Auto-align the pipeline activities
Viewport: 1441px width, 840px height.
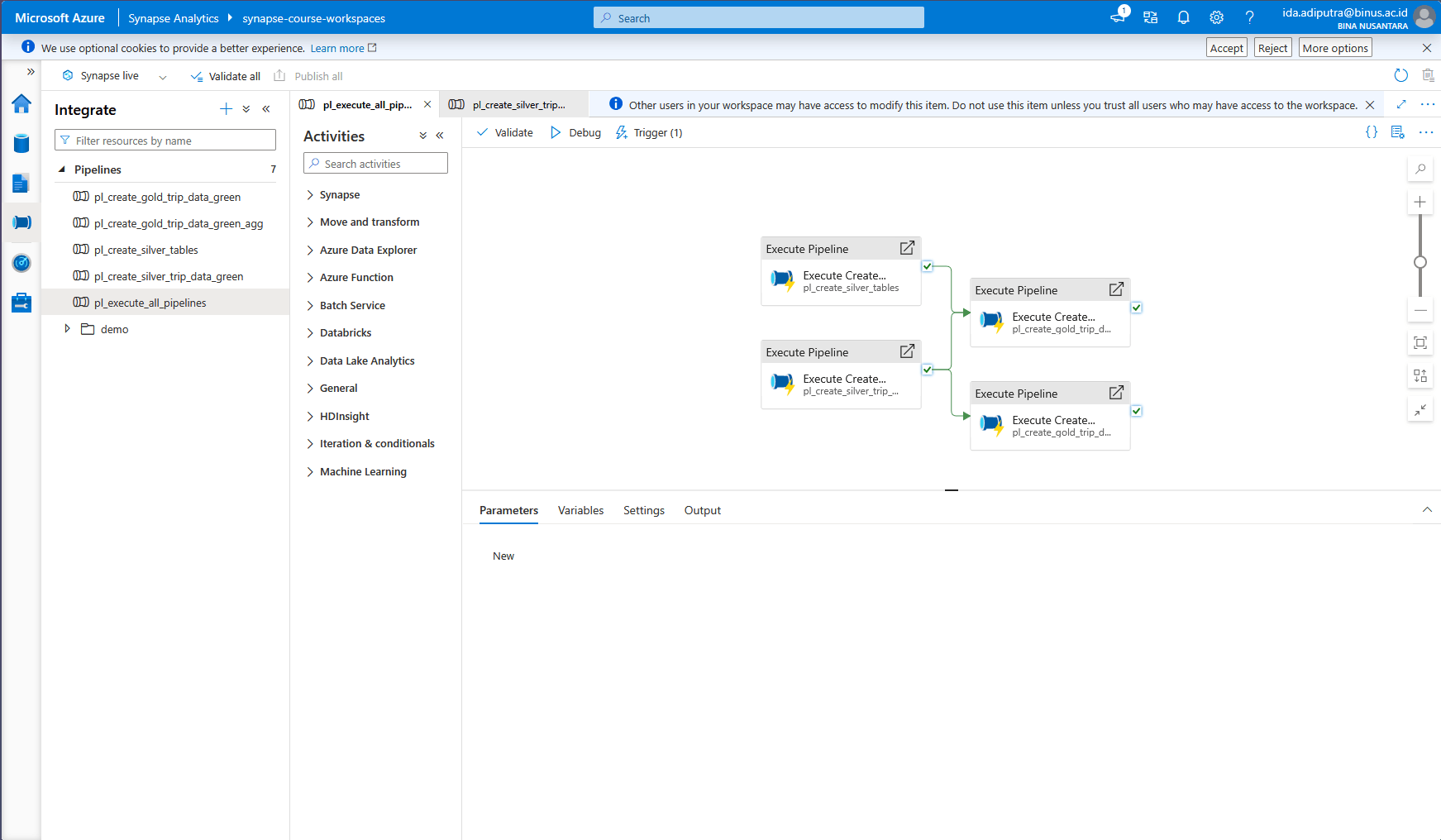click(x=1420, y=376)
